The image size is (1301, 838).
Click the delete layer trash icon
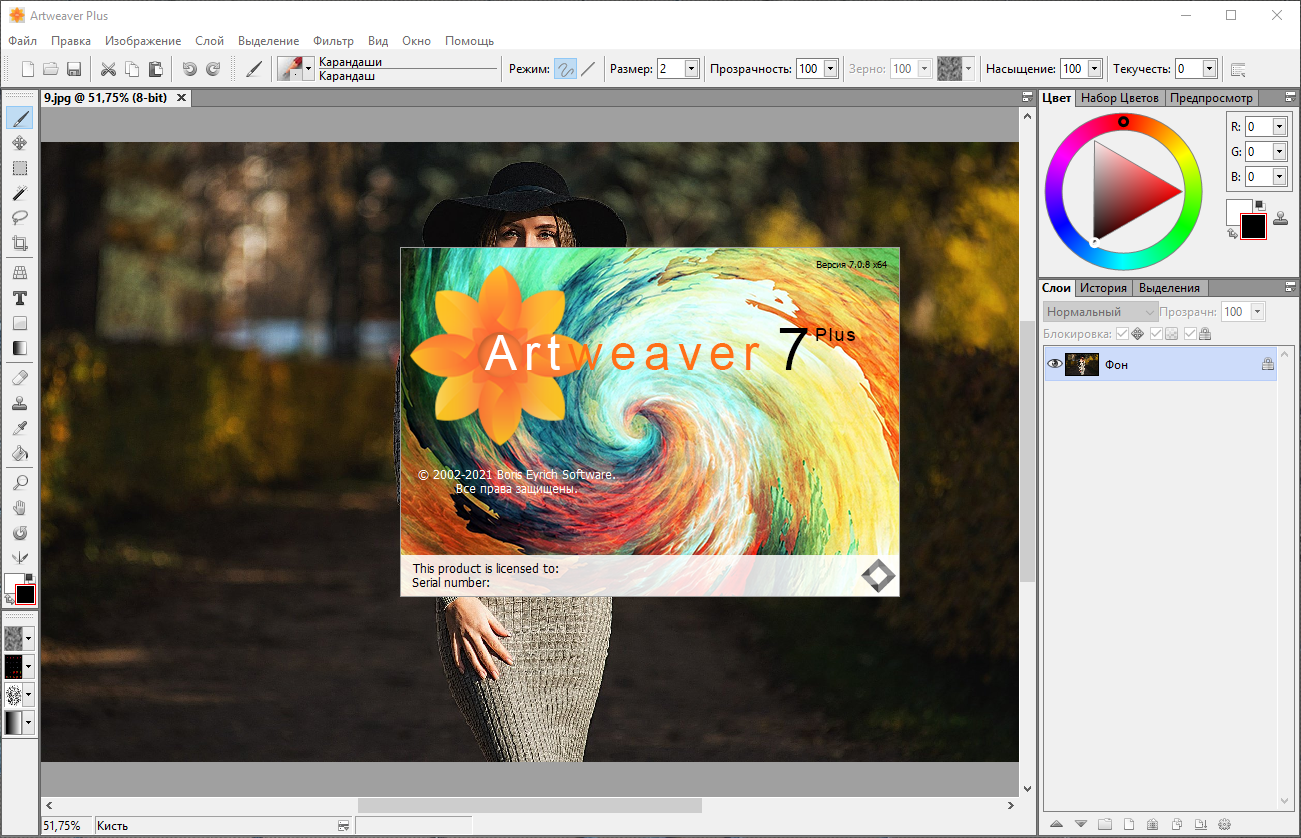(x=1152, y=824)
